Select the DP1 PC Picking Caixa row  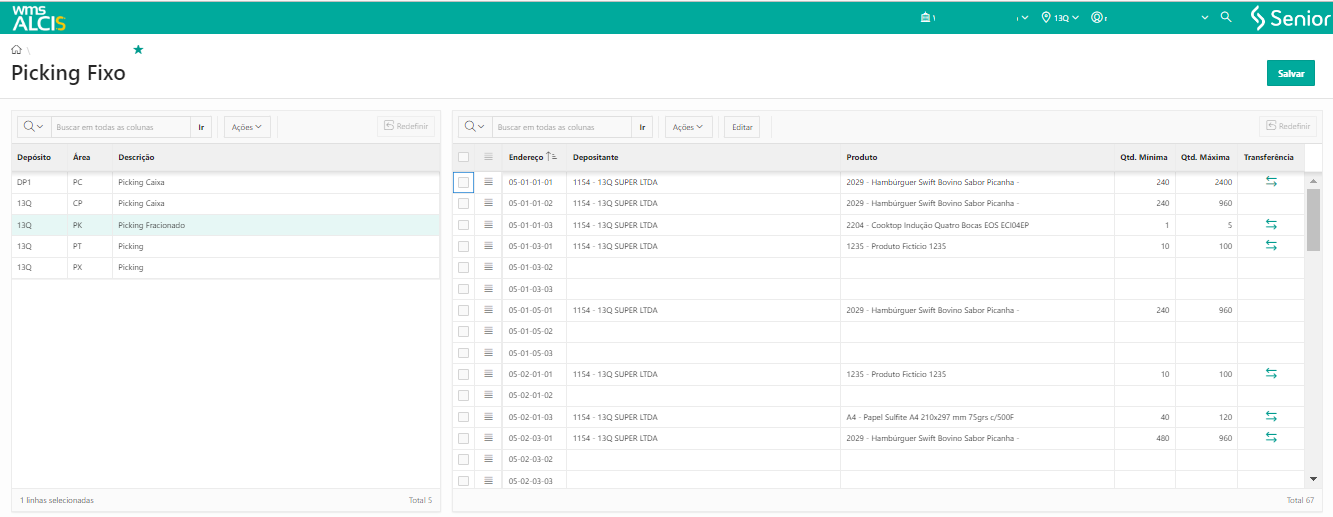[x=226, y=183]
